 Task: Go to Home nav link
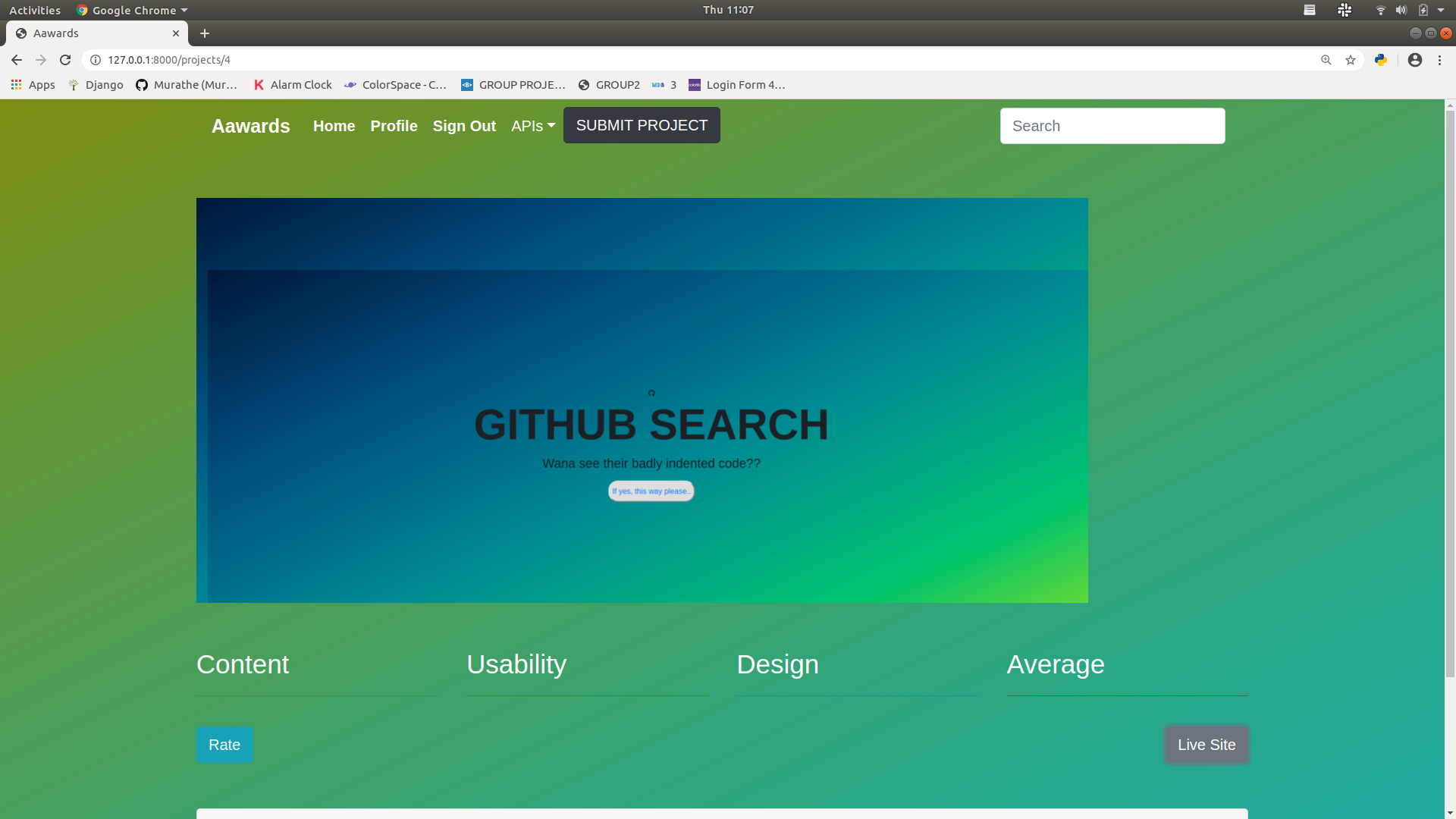[x=334, y=126]
